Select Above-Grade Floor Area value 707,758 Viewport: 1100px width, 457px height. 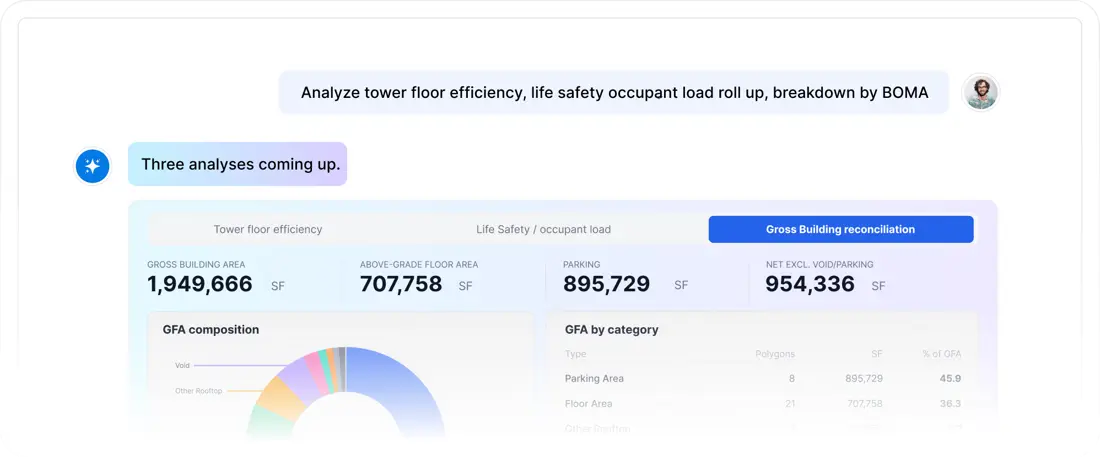pyautogui.click(x=401, y=284)
